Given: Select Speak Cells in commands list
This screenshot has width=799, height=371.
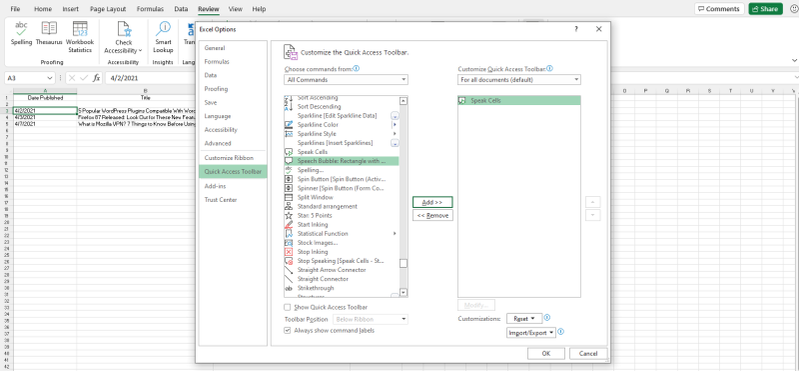Looking at the screenshot, I should pos(341,152).
